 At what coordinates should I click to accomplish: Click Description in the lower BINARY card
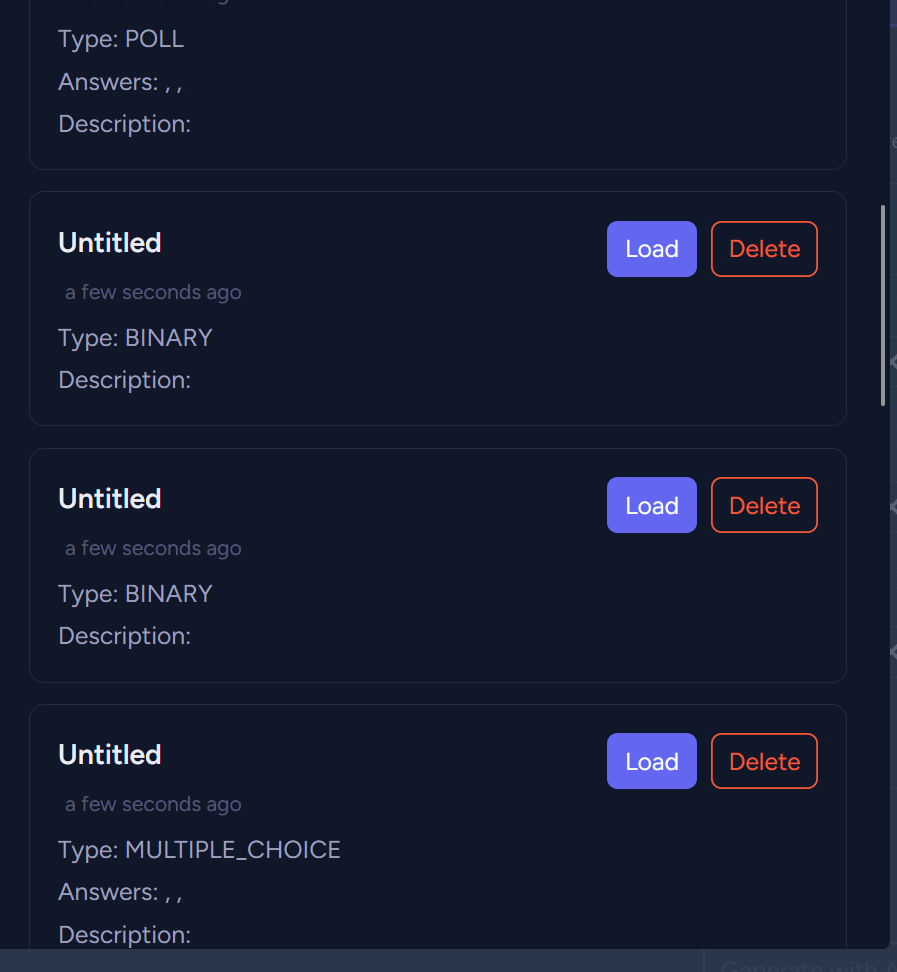(x=124, y=636)
